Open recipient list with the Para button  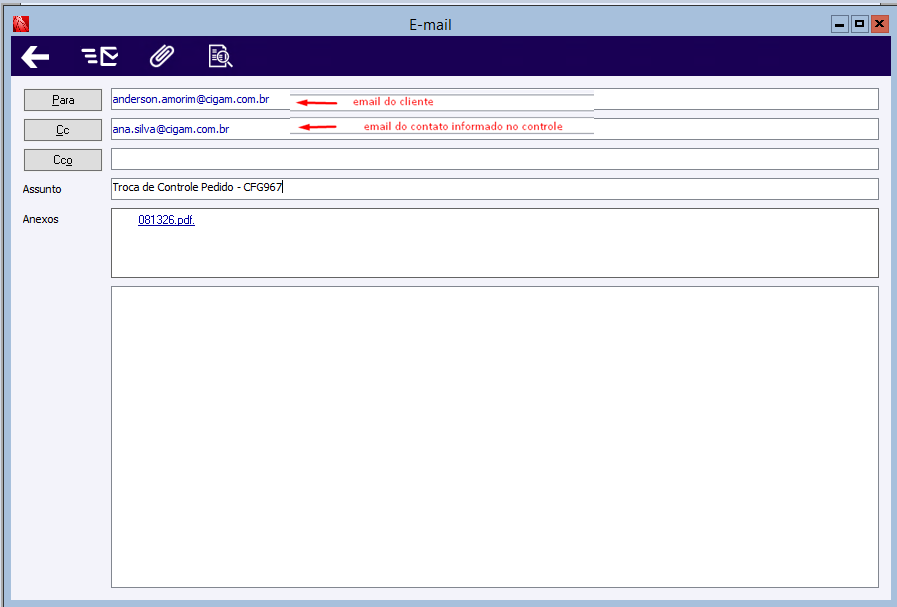pos(63,100)
